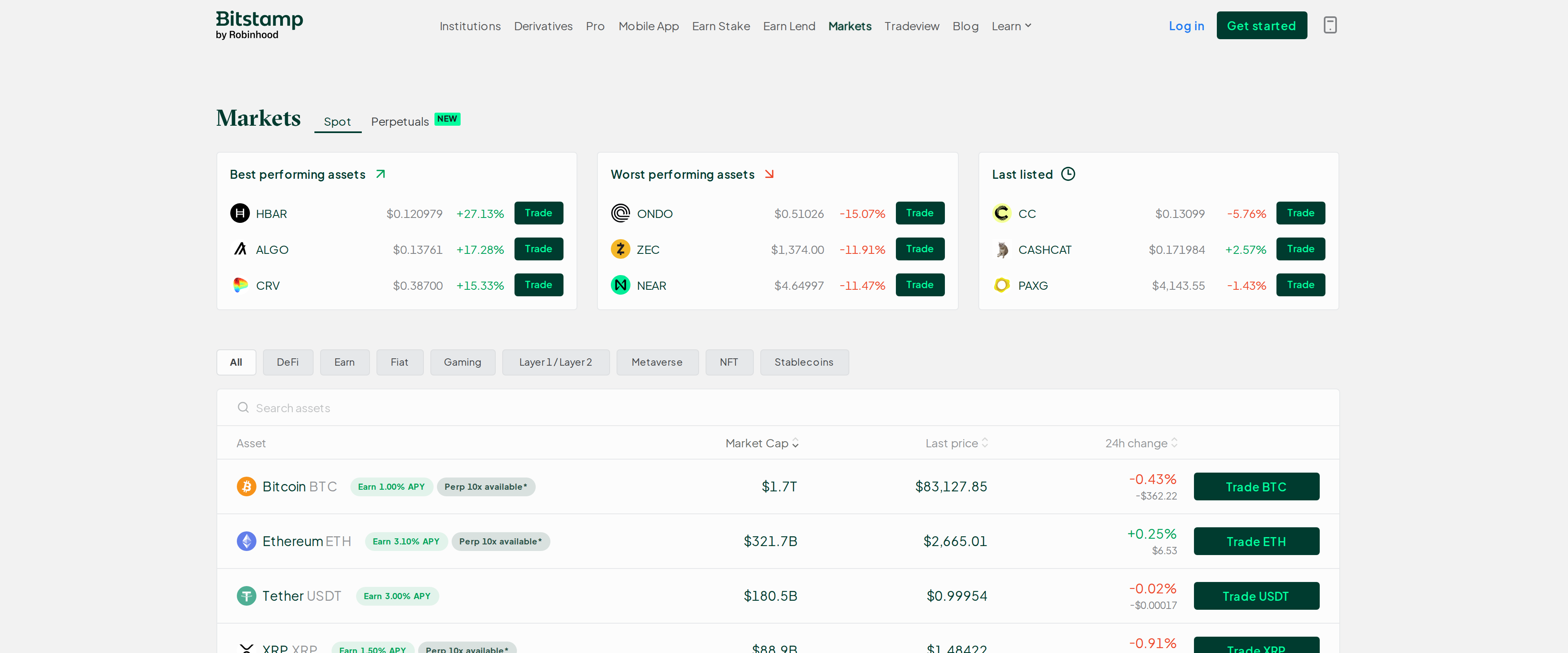Click Trade button for ONDO
Viewport: 1568px width, 653px height.
pos(920,213)
